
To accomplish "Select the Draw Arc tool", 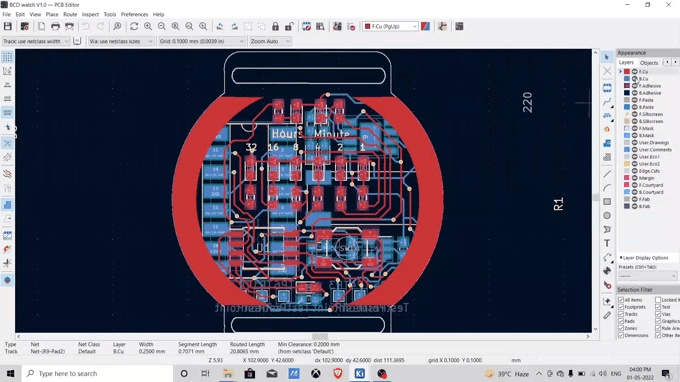I will coord(607,188).
